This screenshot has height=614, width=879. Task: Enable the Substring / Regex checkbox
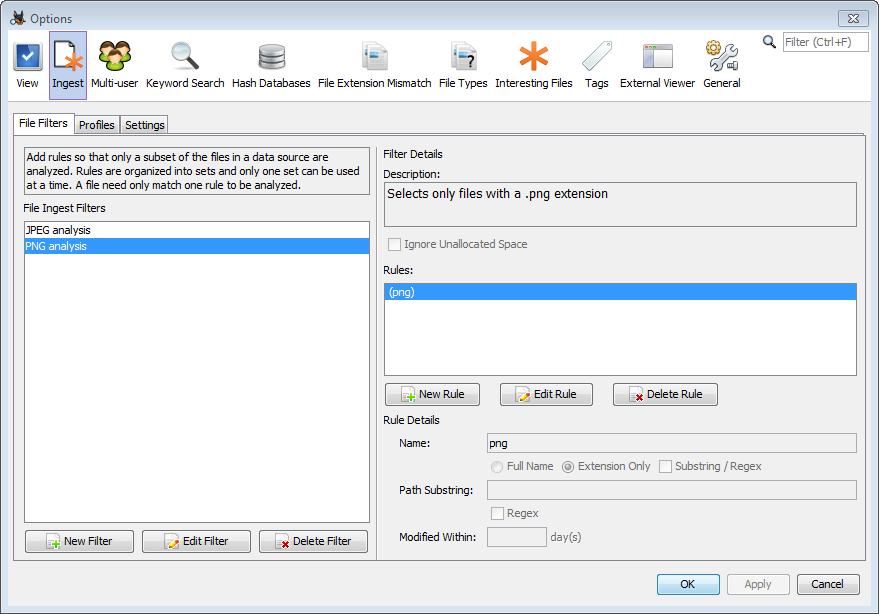(x=666, y=467)
